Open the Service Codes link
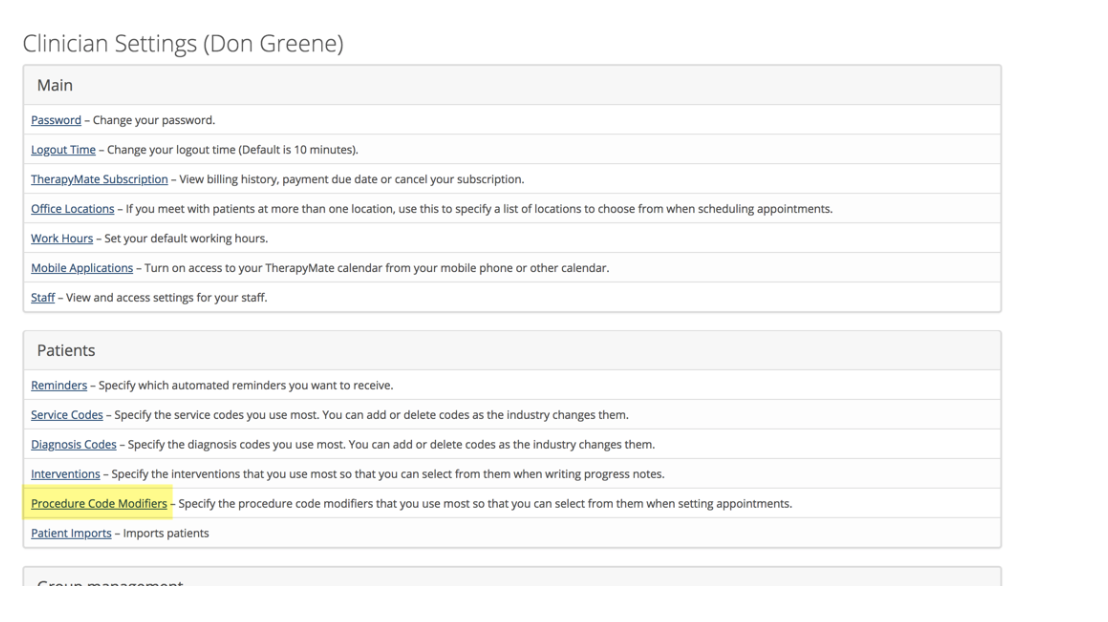This screenshot has height=622, width=1108. point(67,414)
